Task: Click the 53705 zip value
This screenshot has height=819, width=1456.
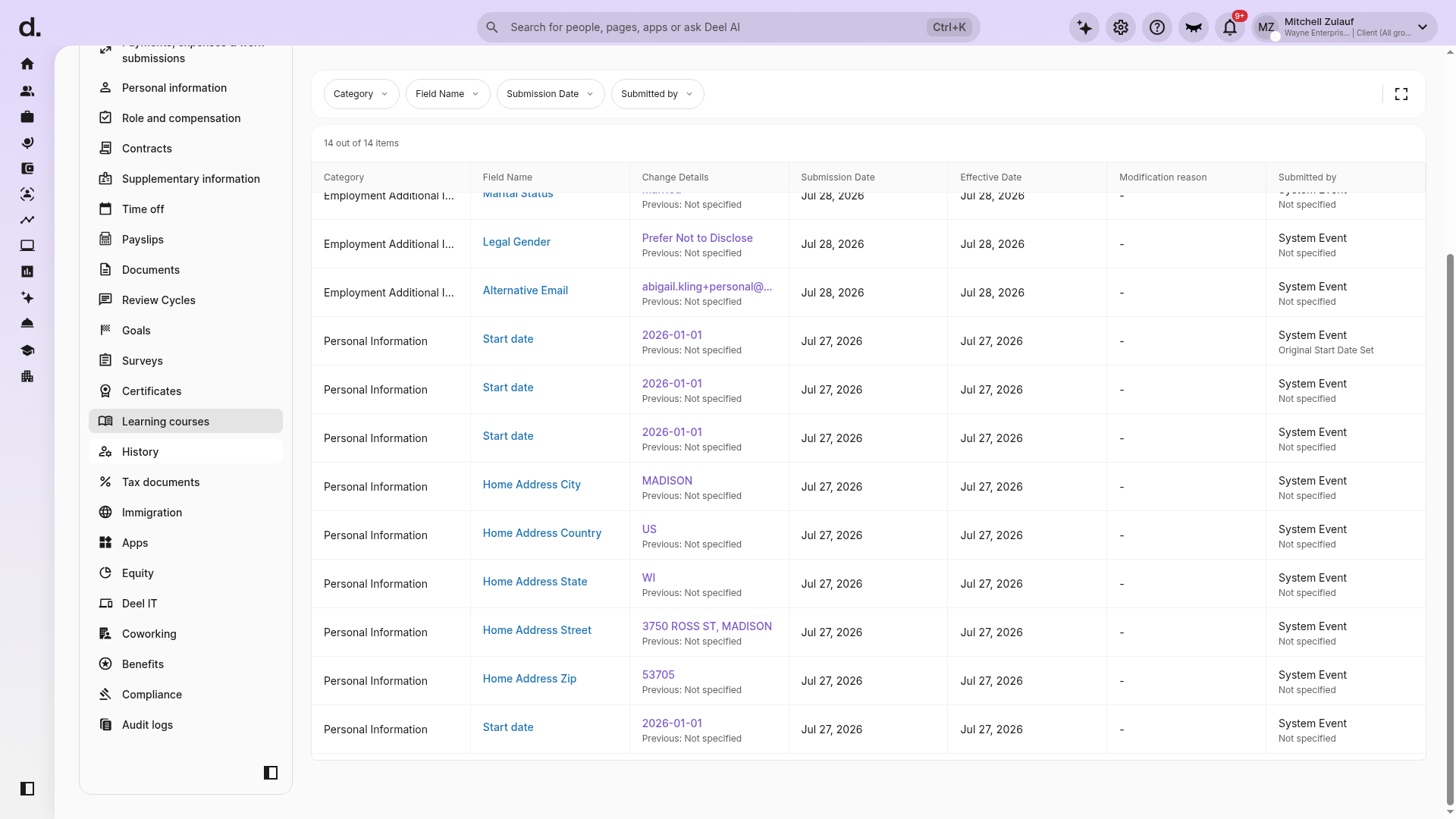Action: point(658,675)
